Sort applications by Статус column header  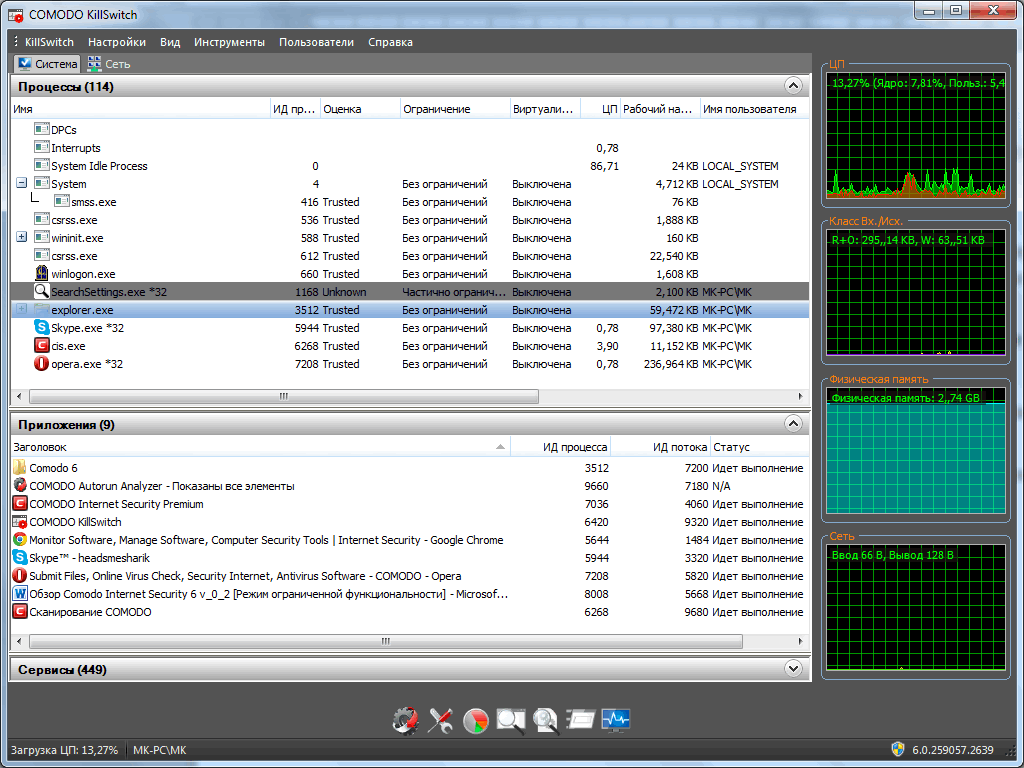tap(760, 447)
